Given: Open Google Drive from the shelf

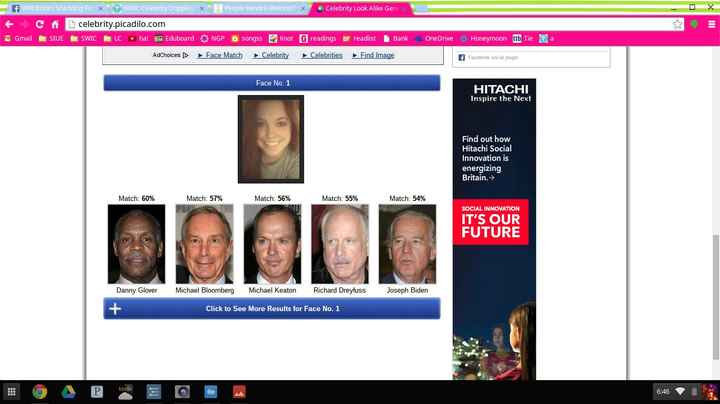Looking at the screenshot, I should (x=68, y=392).
